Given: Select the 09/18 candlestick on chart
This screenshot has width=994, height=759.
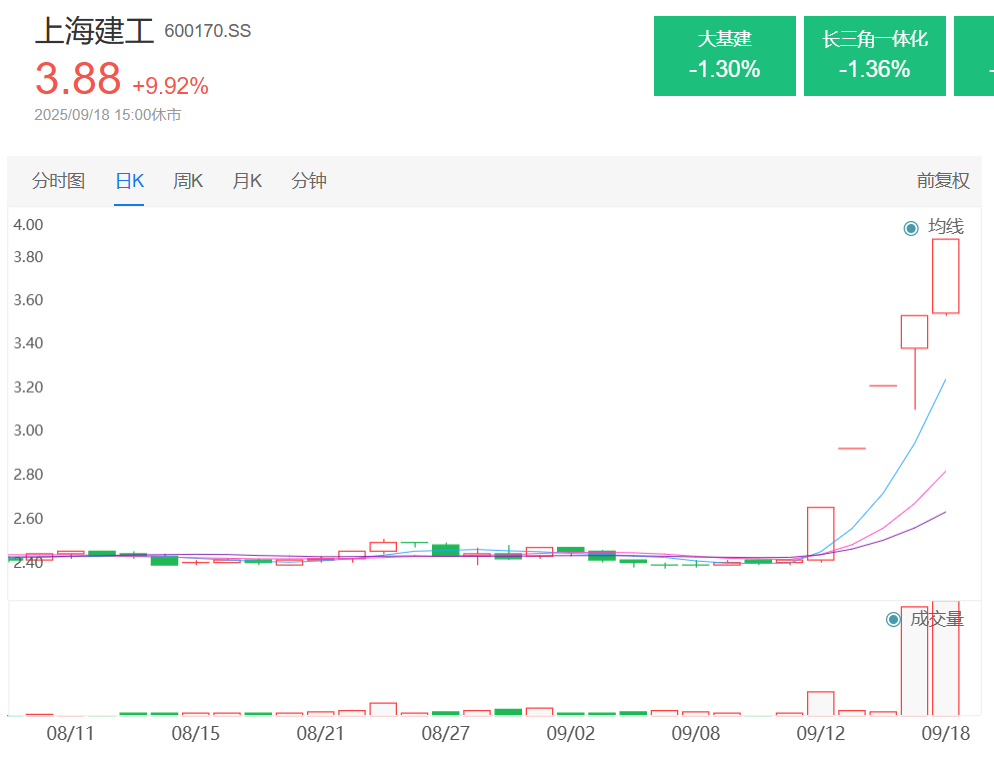Looking at the screenshot, I should pos(946,276).
